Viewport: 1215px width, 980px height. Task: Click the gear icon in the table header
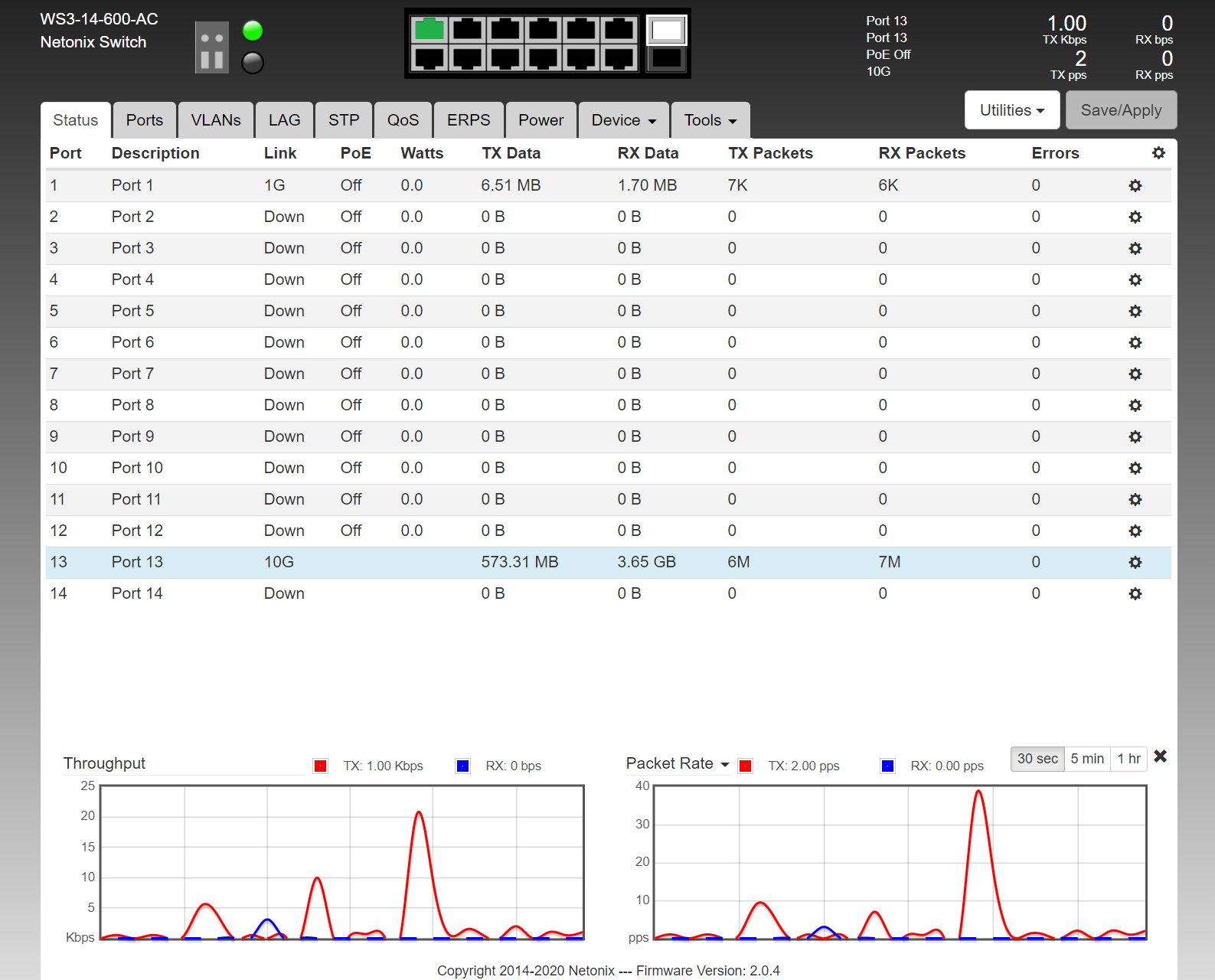click(x=1158, y=153)
